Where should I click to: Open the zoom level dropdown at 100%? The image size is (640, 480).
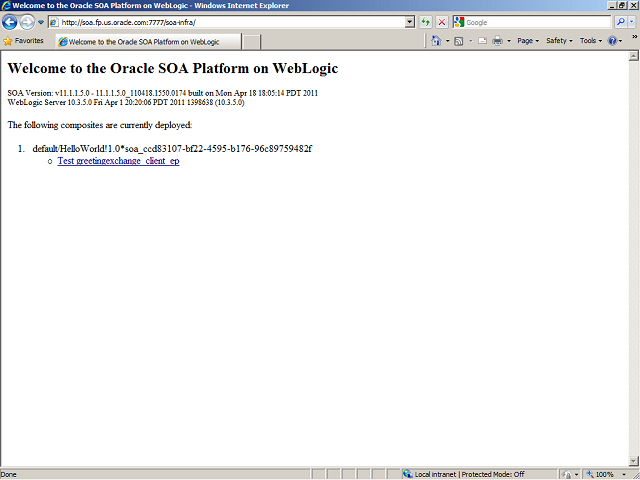[626, 474]
